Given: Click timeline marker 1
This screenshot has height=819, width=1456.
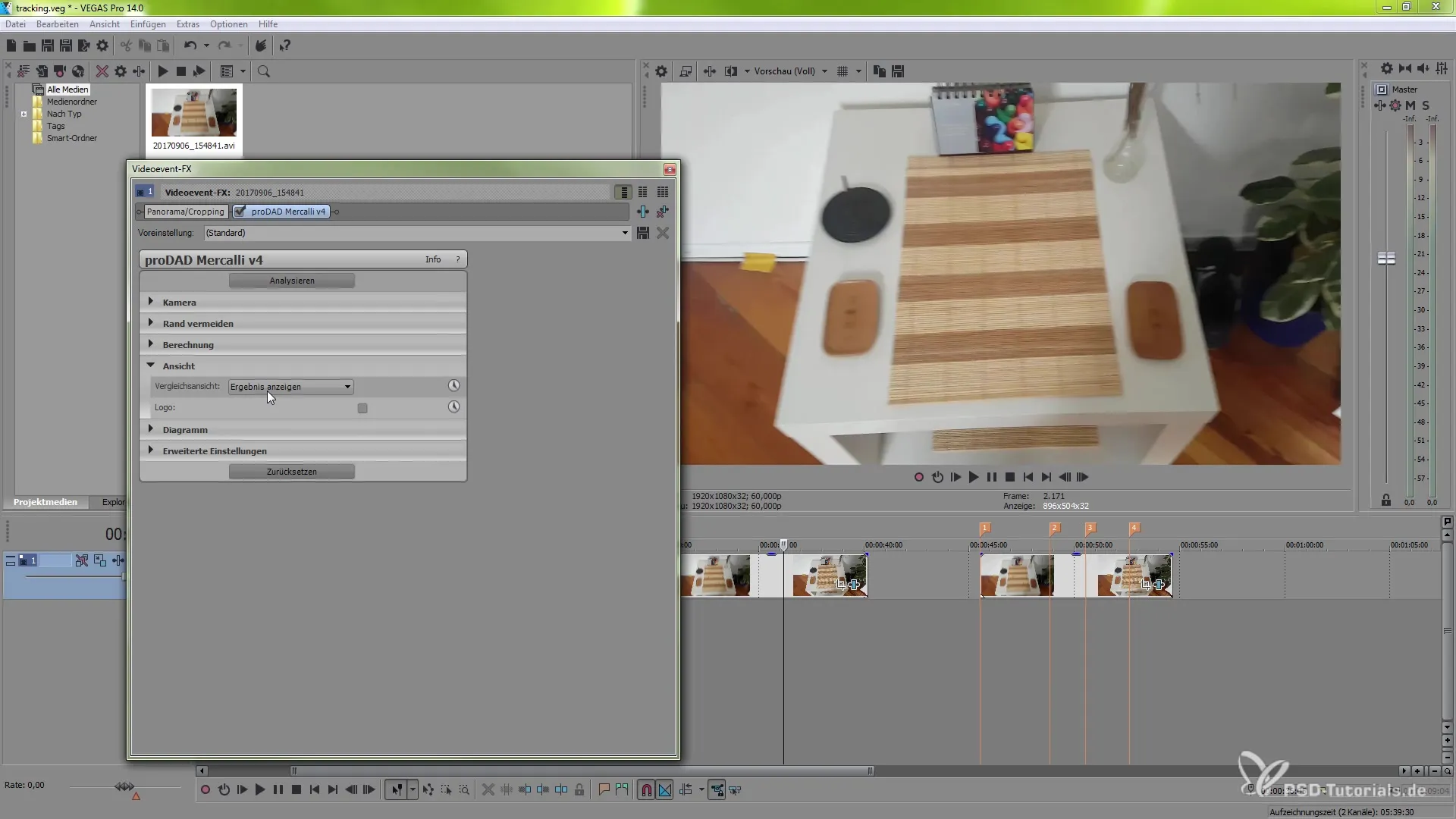Looking at the screenshot, I should point(985,528).
